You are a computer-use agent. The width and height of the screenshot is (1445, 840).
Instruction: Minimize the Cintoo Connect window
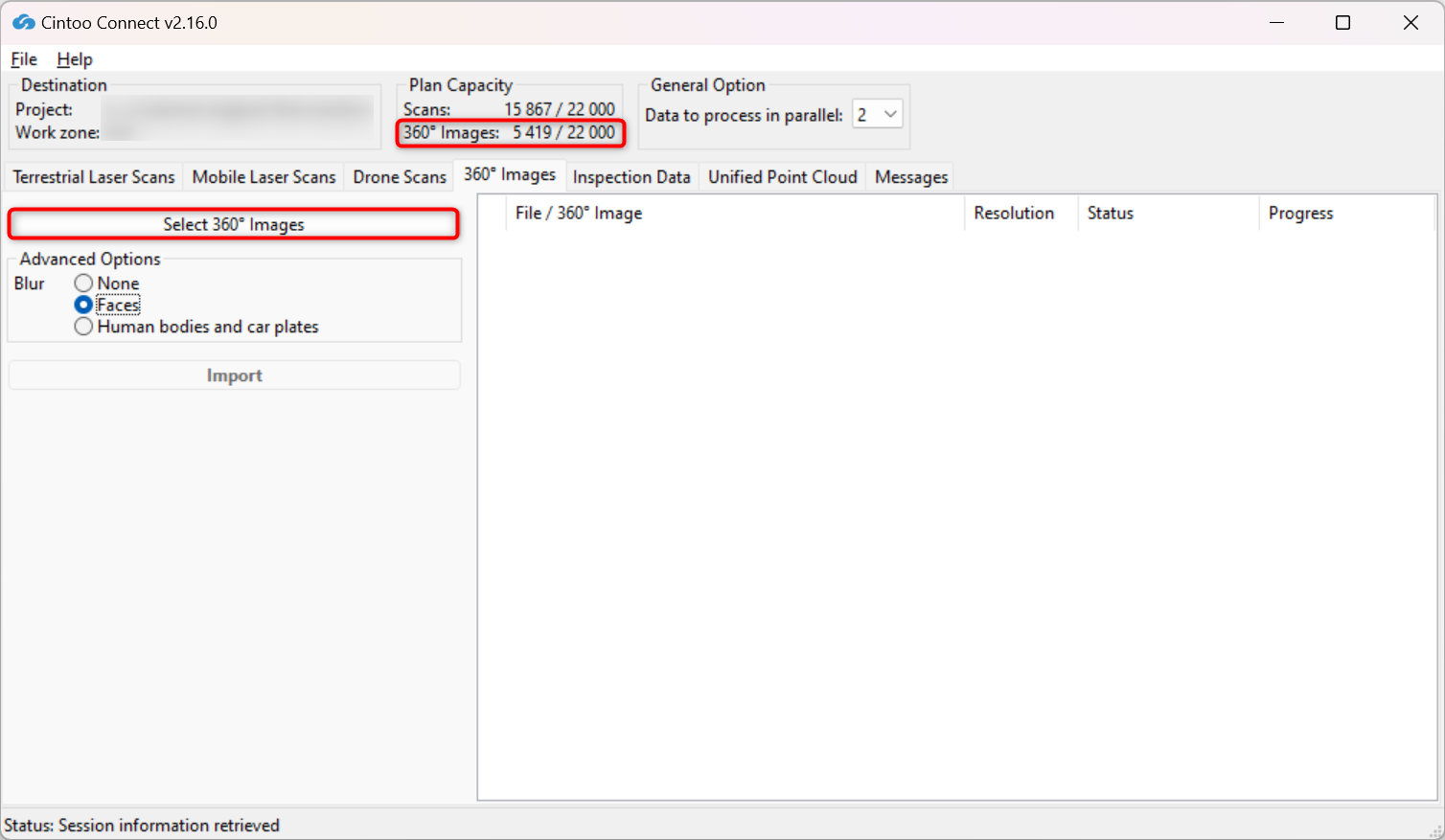[x=1276, y=23]
